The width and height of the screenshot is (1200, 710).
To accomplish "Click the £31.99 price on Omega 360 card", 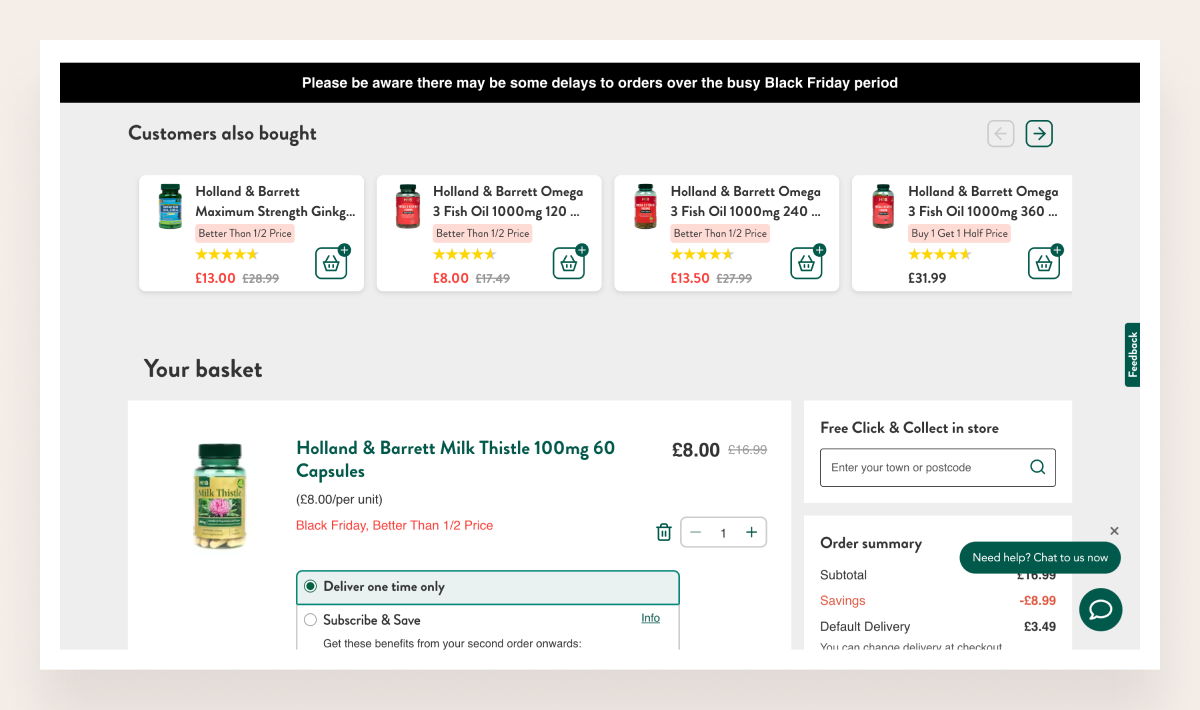I will [x=927, y=278].
